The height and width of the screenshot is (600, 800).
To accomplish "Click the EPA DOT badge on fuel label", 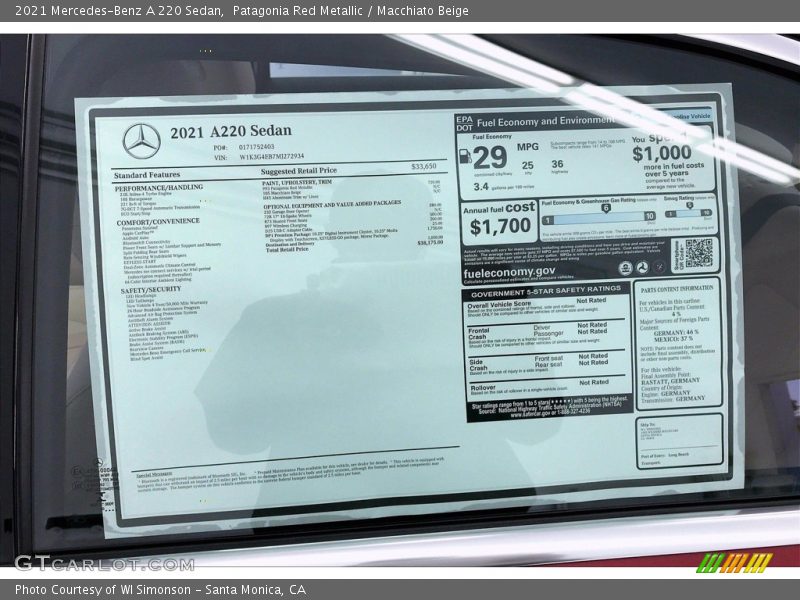I will [x=464, y=123].
